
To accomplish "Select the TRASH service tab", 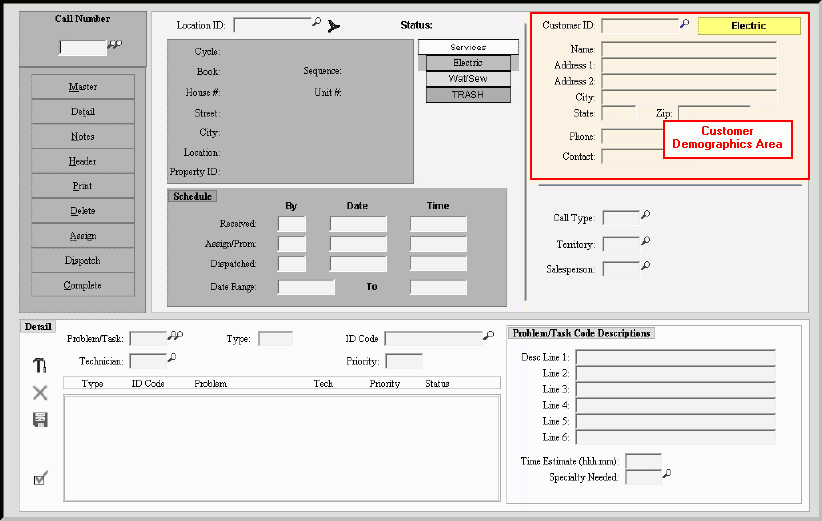I will point(467,94).
